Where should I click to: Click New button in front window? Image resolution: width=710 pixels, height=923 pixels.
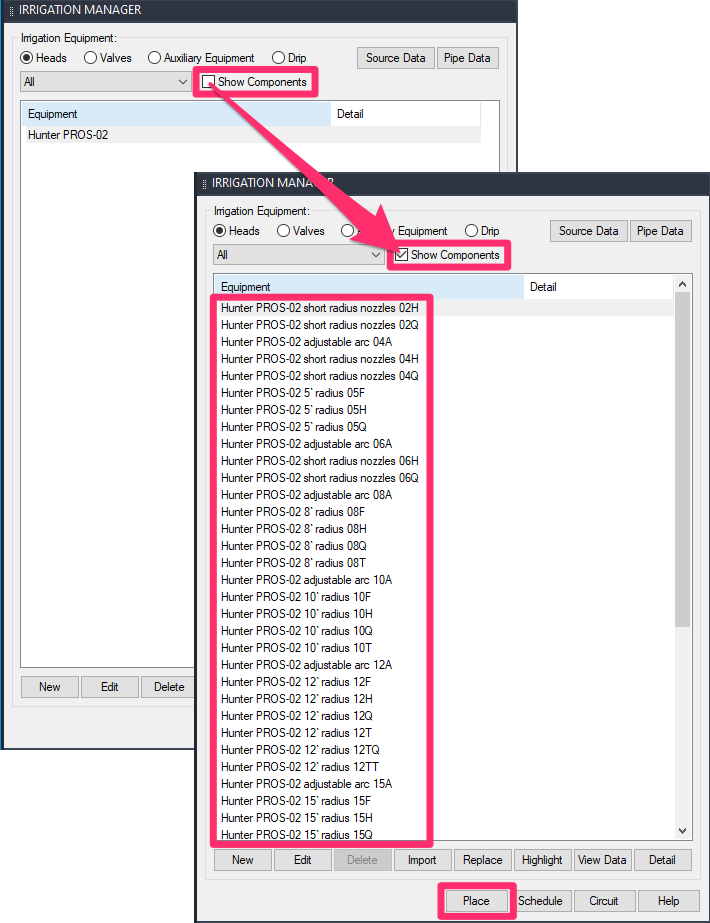[x=243, y=860]
